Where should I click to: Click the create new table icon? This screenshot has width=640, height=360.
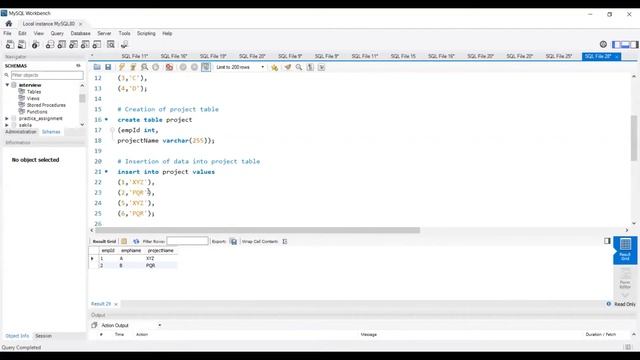coord(62,44)
